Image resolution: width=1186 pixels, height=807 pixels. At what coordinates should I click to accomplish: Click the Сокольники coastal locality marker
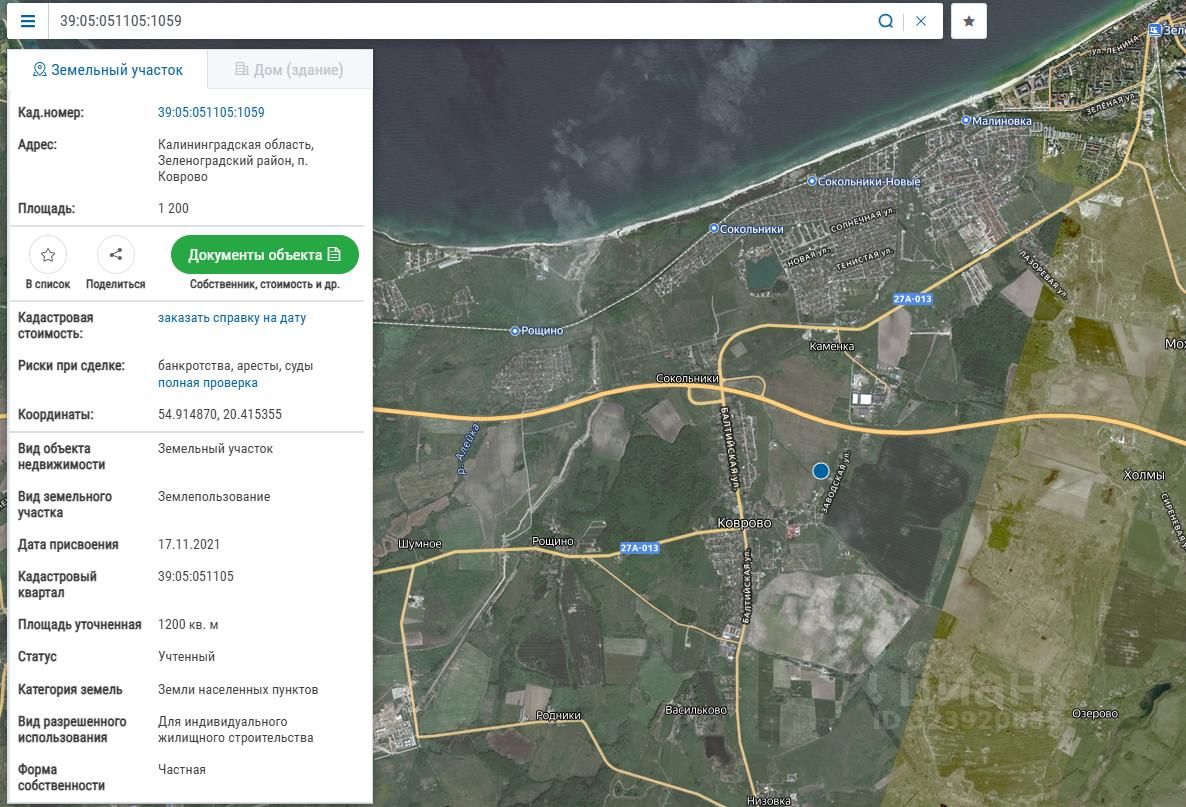tap(714, 229)
